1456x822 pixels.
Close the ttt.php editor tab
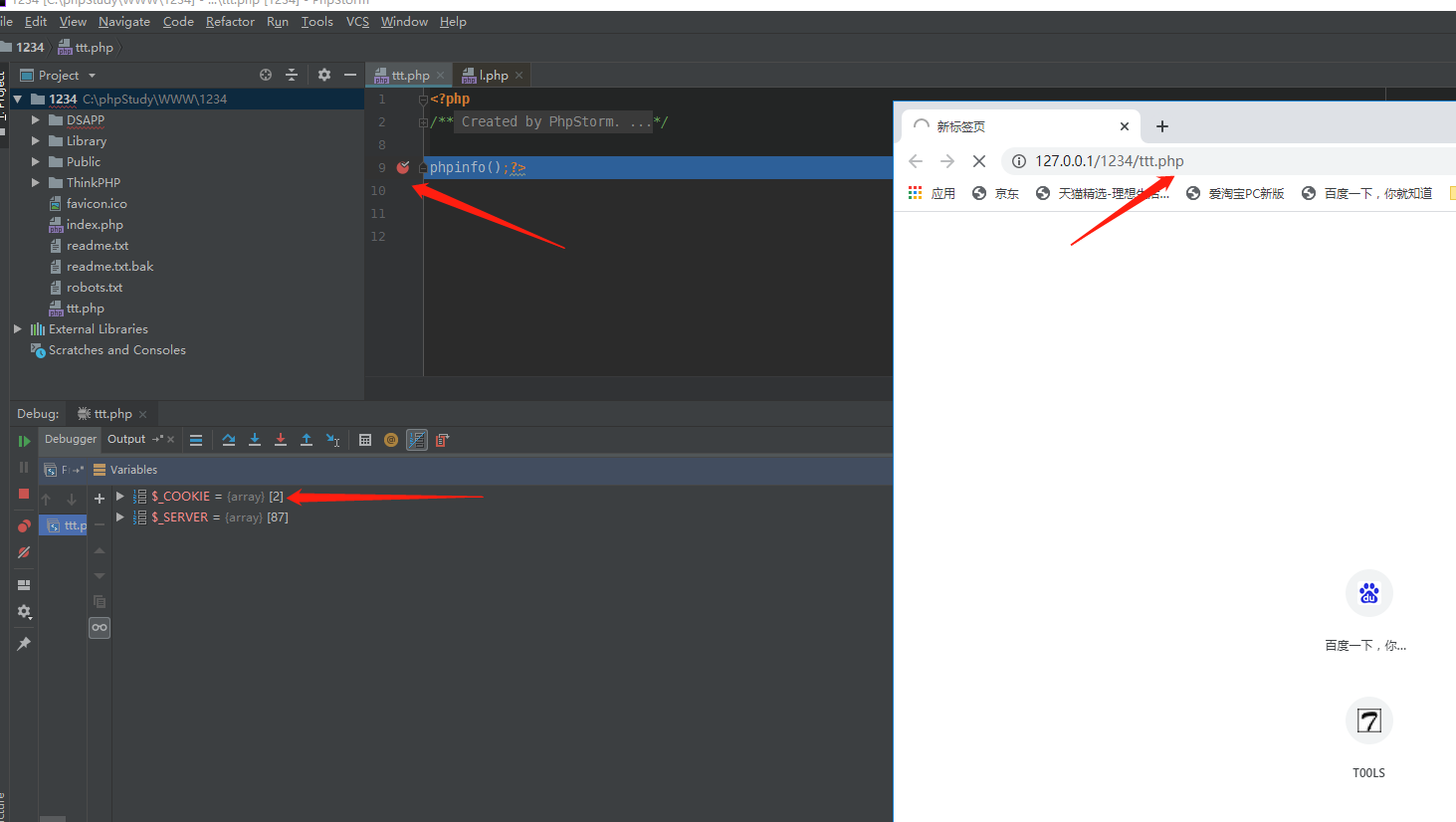click(x=441, y=75)
